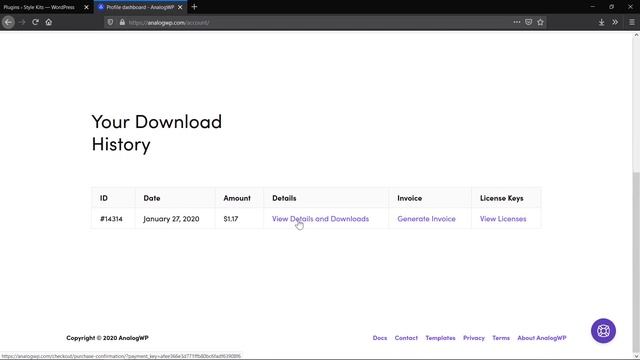The image size is (640, 360).
Task: Click the padlock site security icon
Action: pyautogui.click(x=122, y=22)
